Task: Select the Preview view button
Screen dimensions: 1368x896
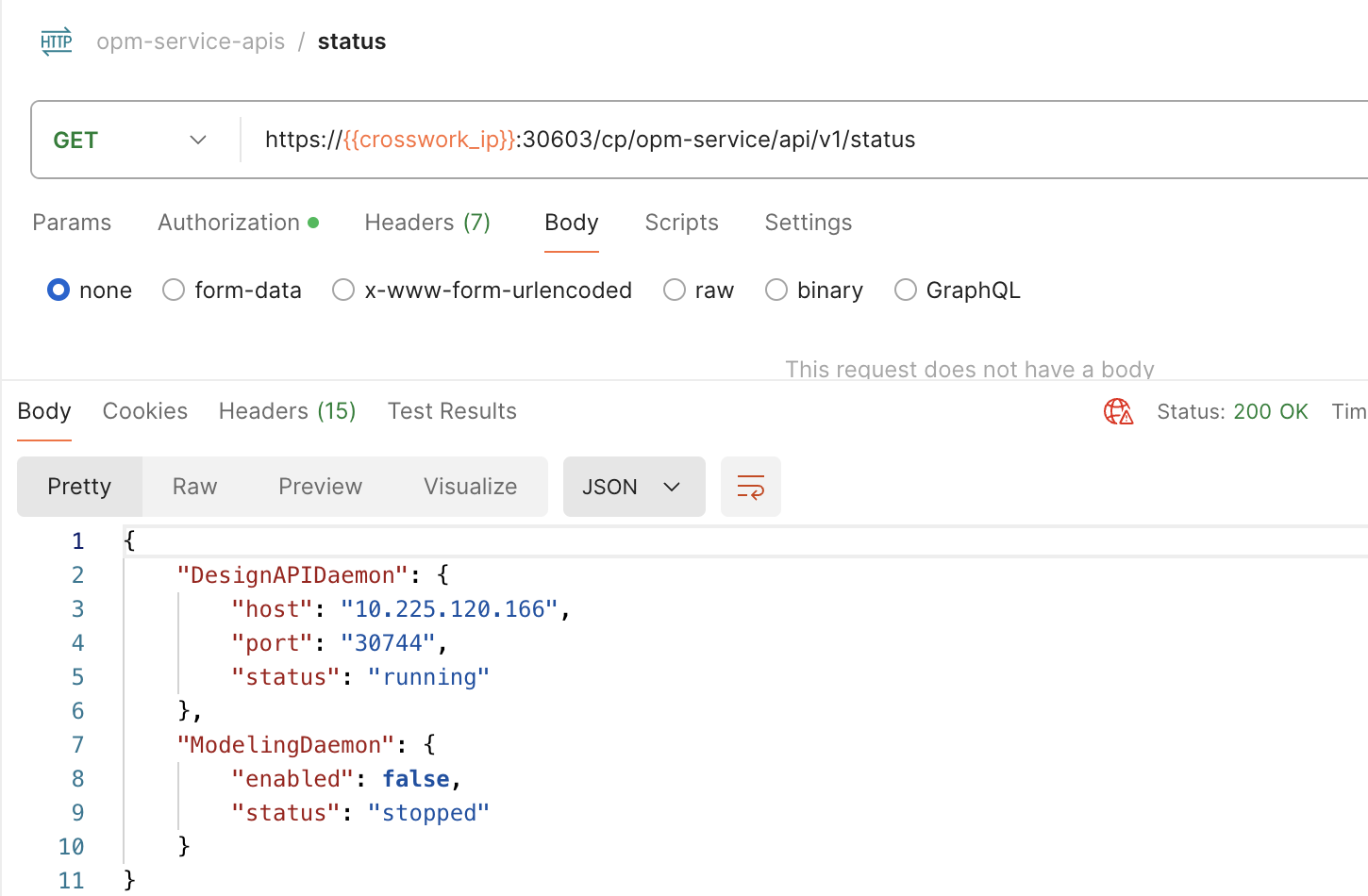Action: (321, 487)
